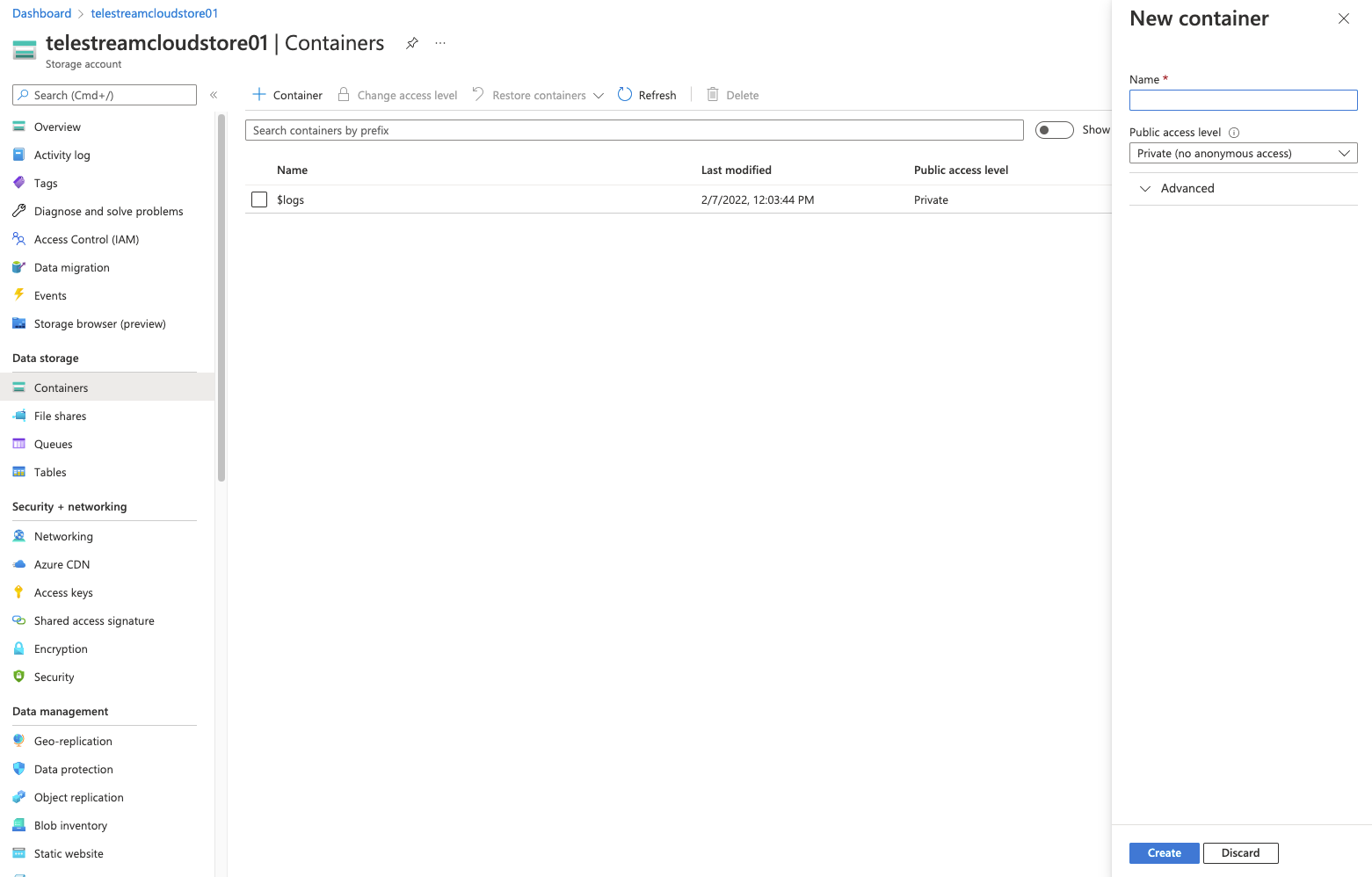The width and height of the screenshot is (1372, 877).
Task: Sort by Last modified column header
Action: coord(737,170)
